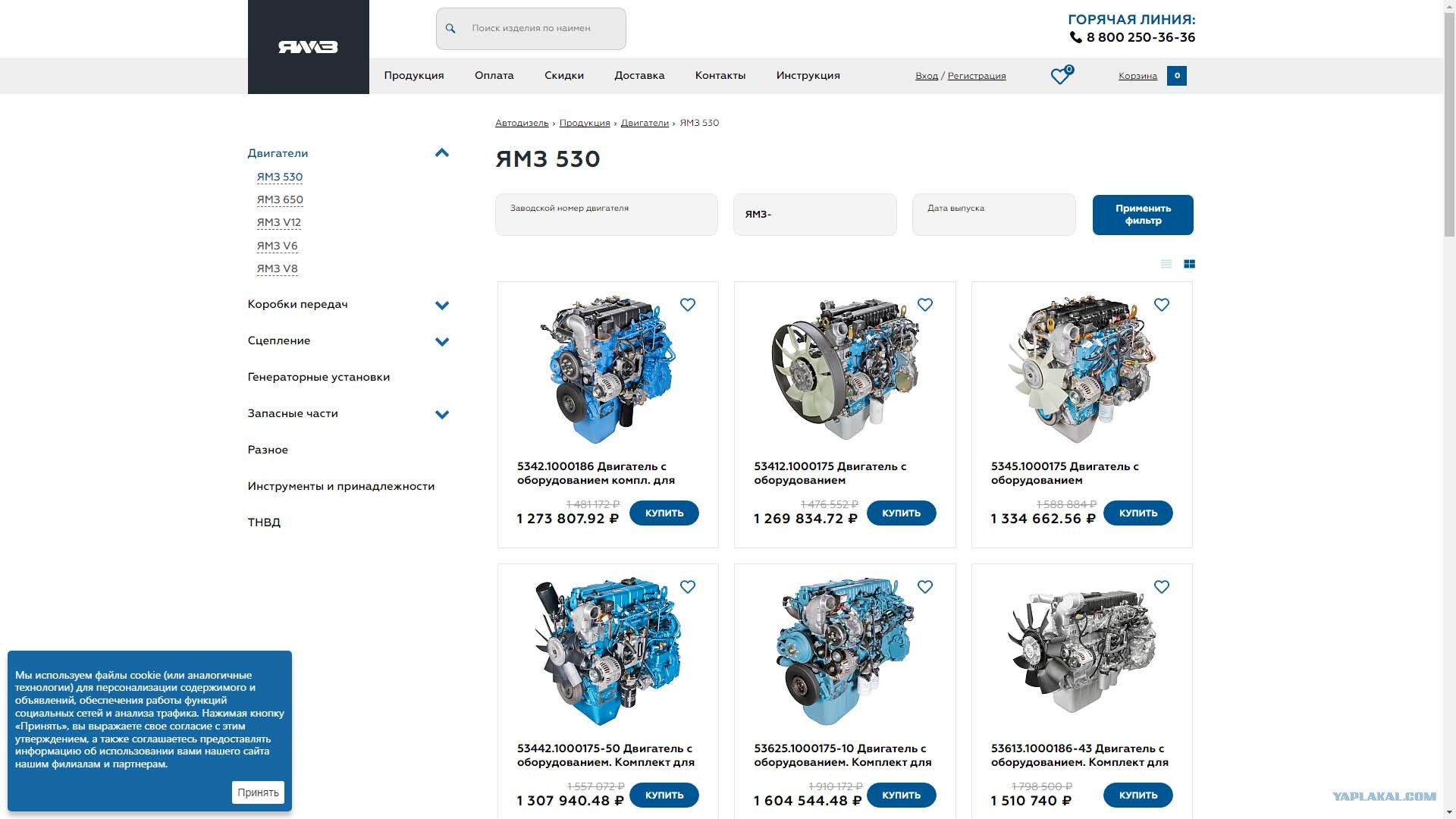Image resolution: width=1456 pixels, height=819 pixels.
Task: Switch to list view layout
Action: pos(1166,264)
